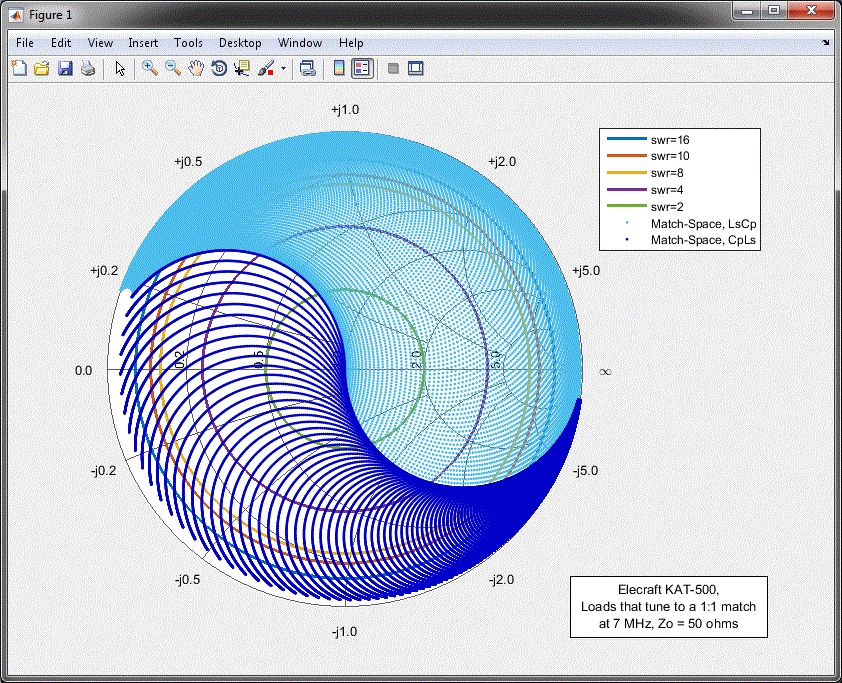
Task: Activate the Pan hand tool
Action: pos(196,68)
